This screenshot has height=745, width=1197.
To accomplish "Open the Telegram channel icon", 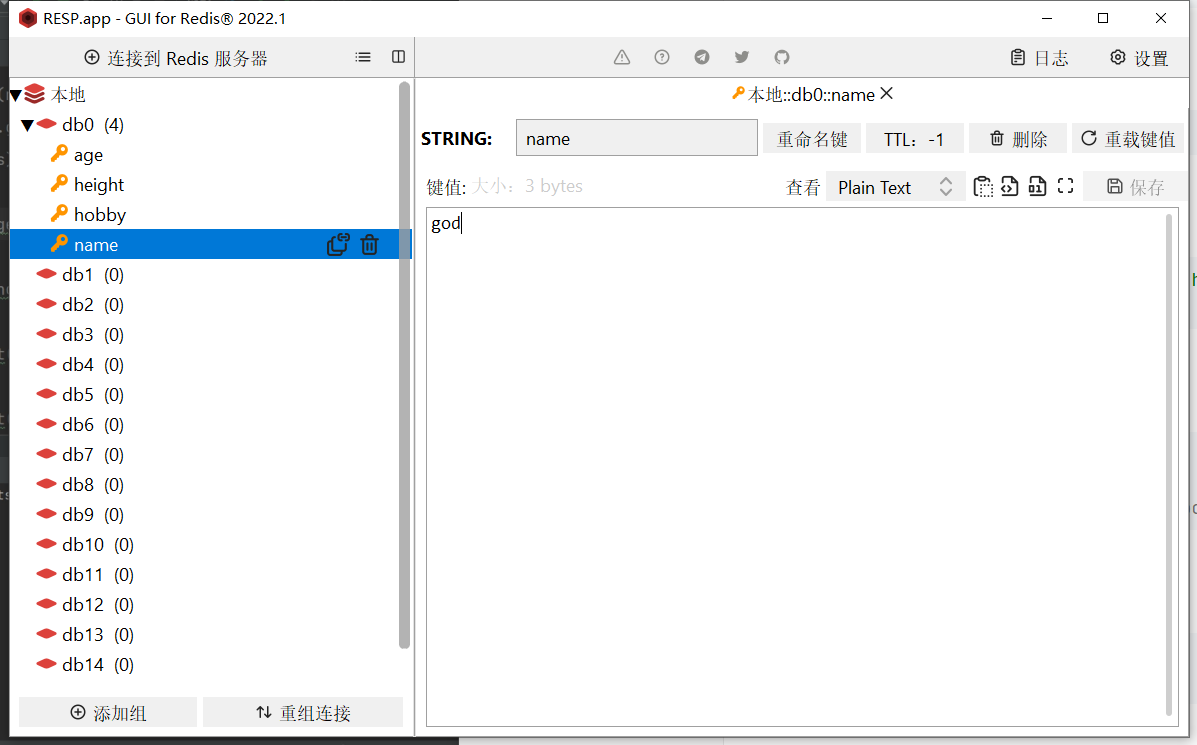I will [x=702, y=57].
